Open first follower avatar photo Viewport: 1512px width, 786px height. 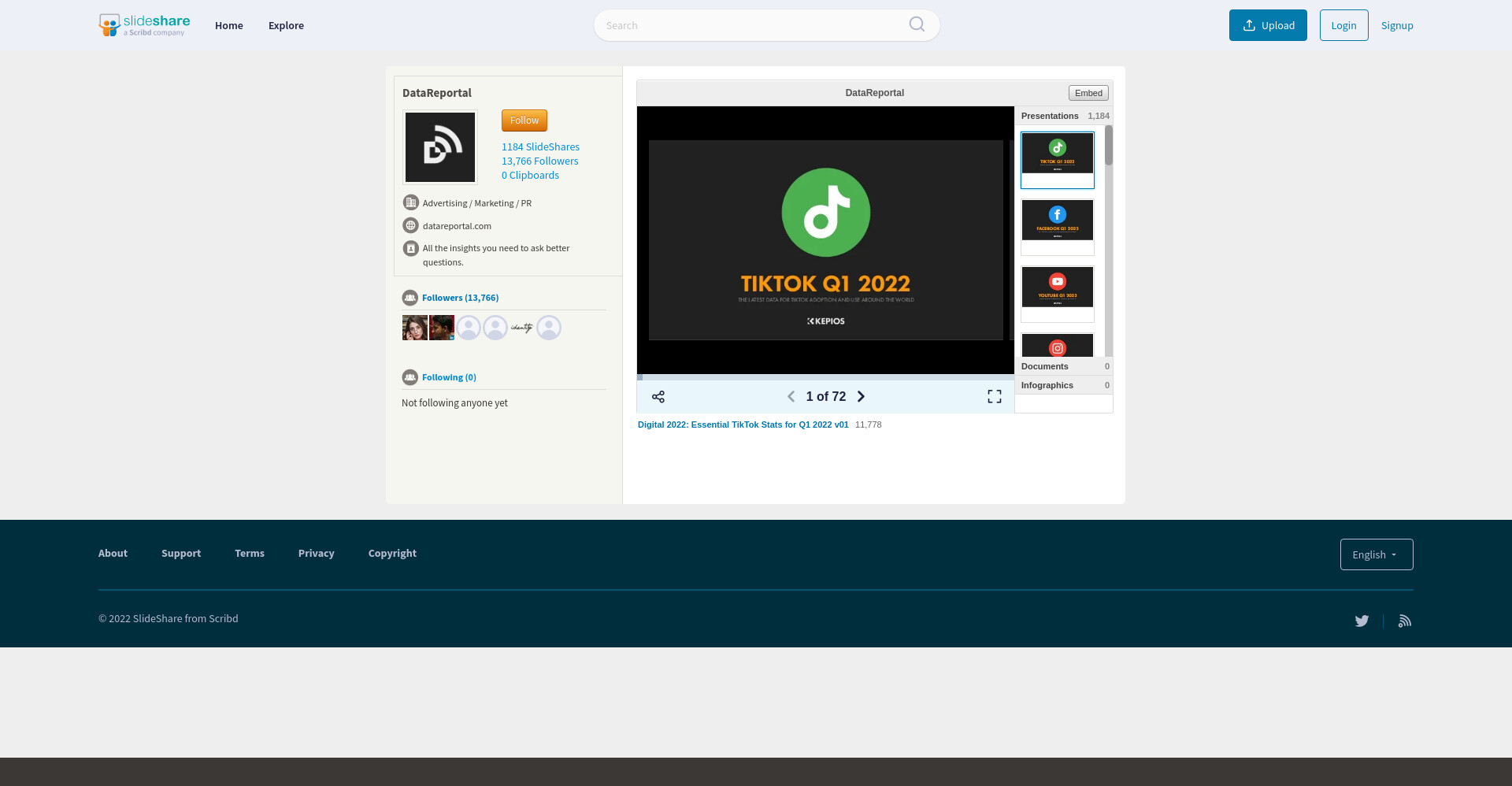click(415, 328)
